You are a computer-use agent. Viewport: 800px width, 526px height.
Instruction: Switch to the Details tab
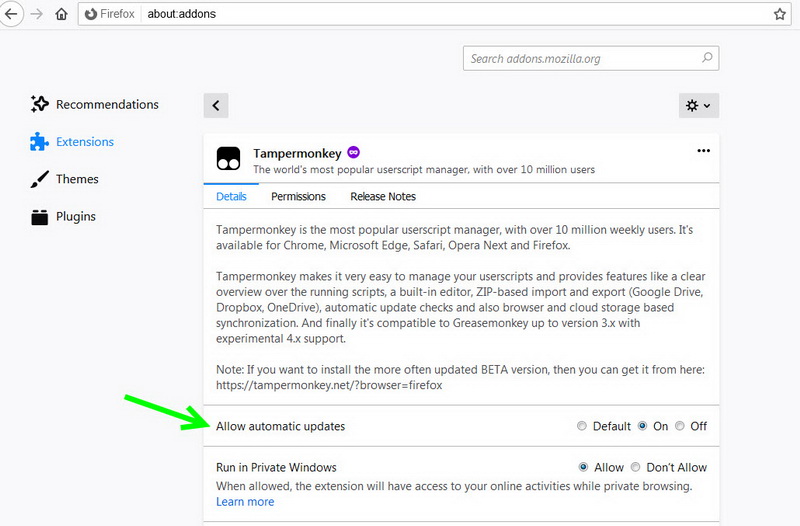(x=231, y=196)
